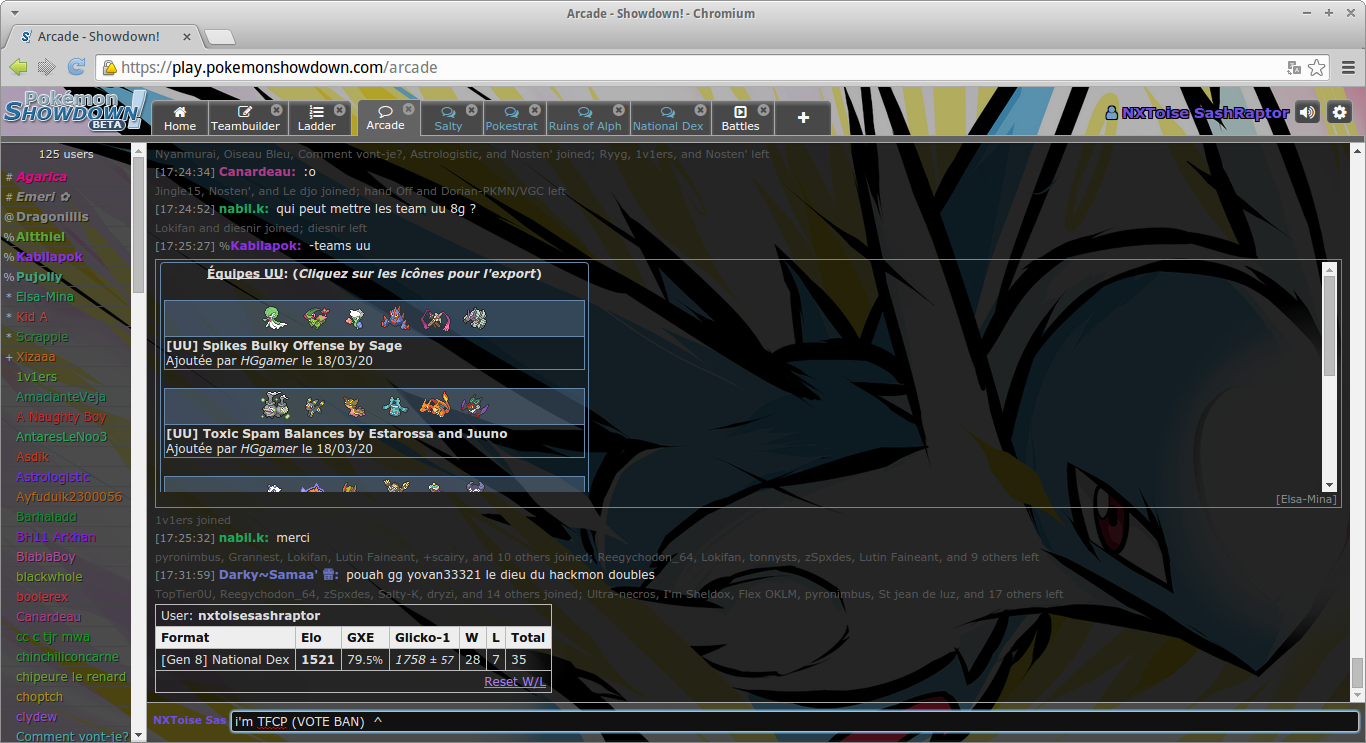This screenshot has width=1366, height=743.
Task: Close the National Dex room tab
Action: click(700, 110)
